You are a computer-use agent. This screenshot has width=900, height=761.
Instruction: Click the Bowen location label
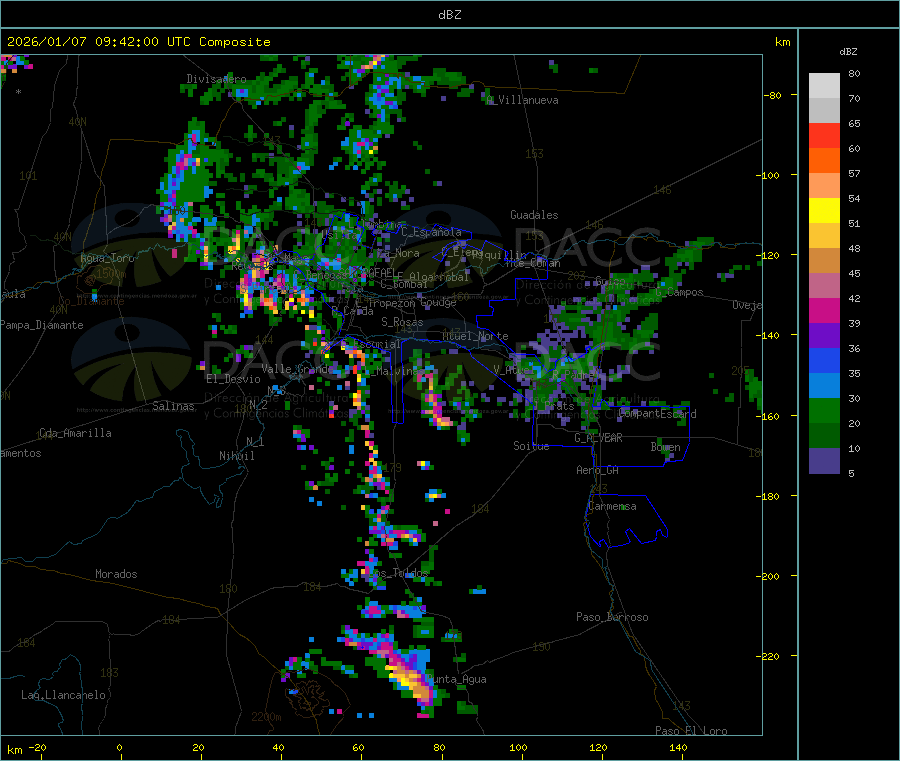[x=666, y=447]
